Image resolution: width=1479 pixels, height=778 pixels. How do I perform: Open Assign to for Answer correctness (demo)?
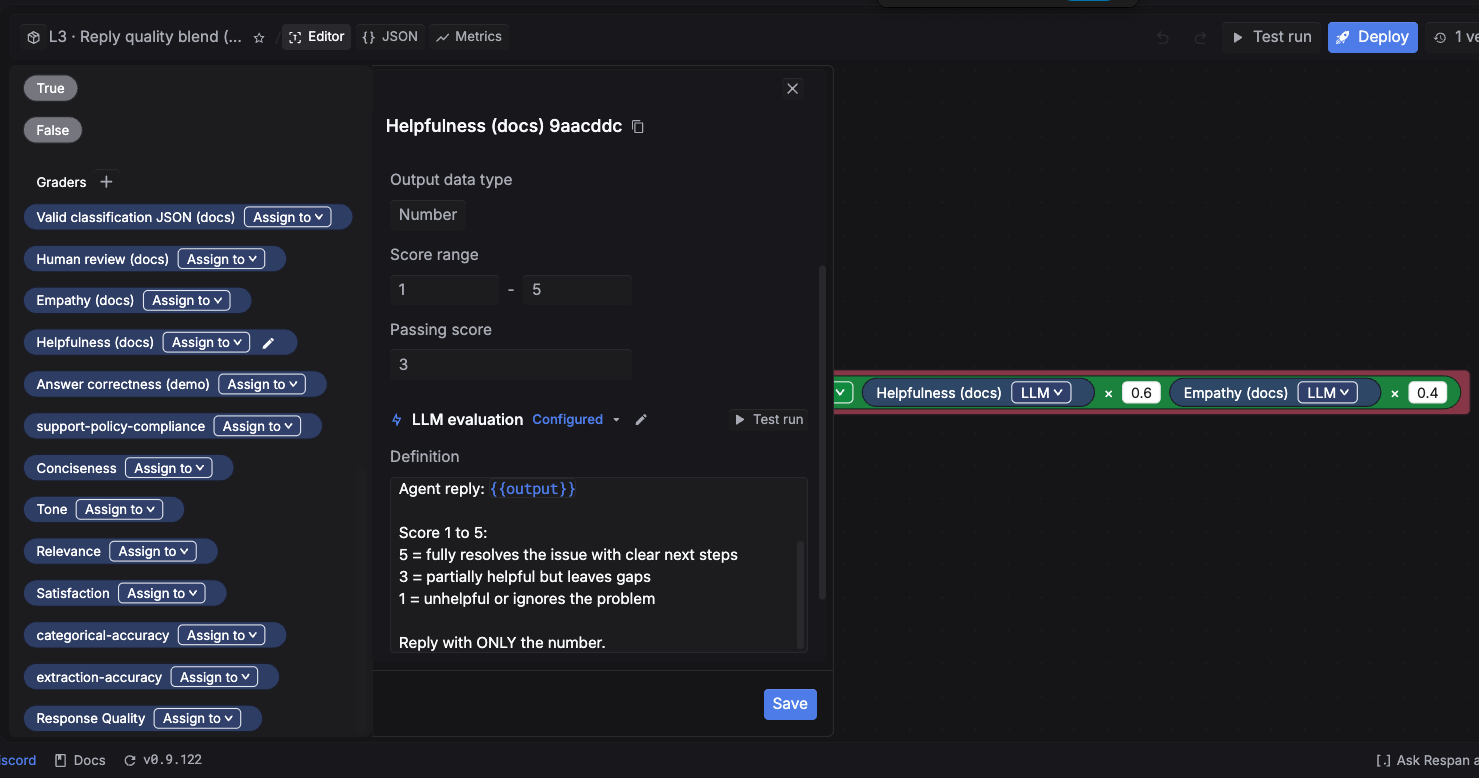pyautogui.click(x=262, y=384)
